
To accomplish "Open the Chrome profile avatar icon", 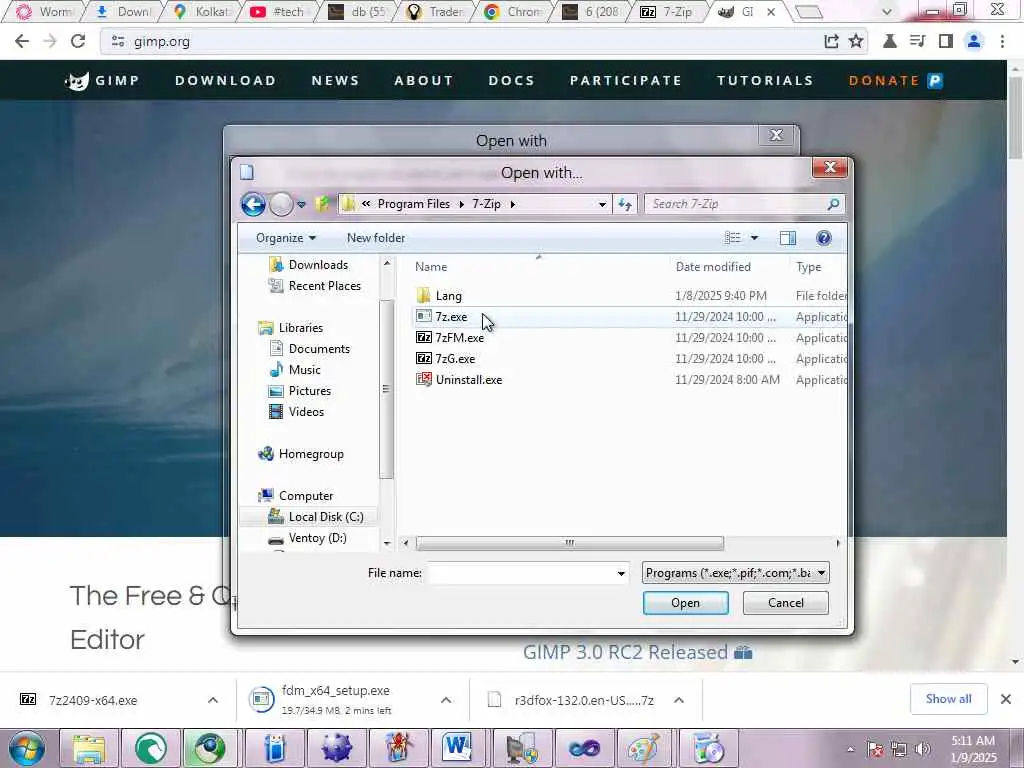I will pos(974,41).
